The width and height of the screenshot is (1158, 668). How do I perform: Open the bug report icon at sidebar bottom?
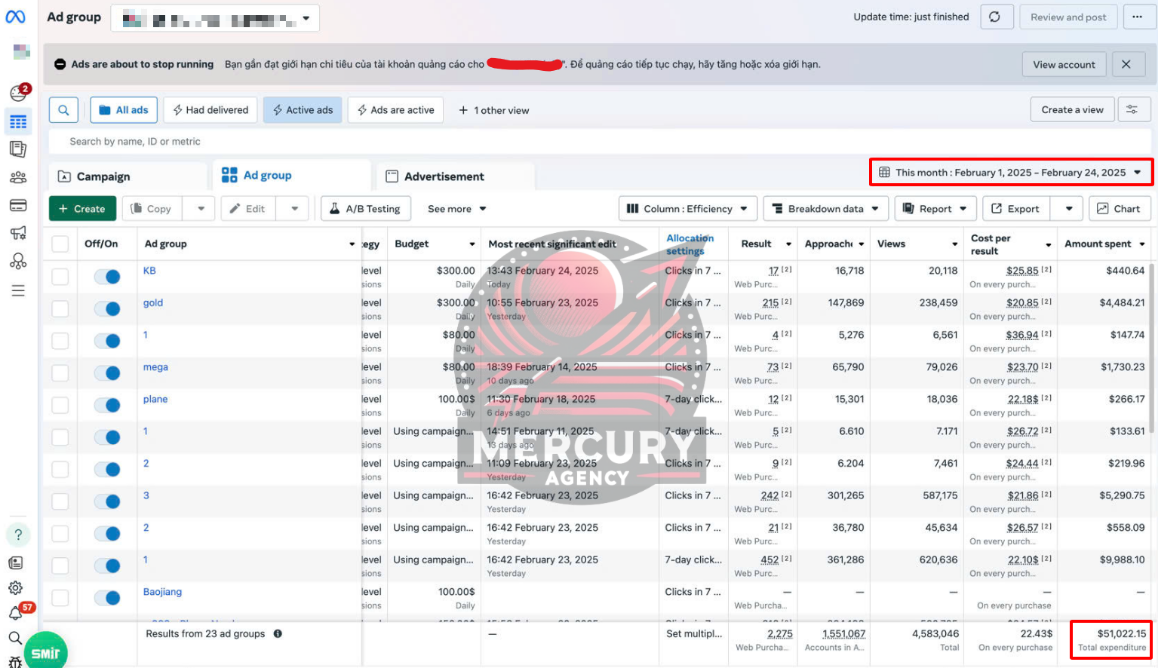pos(16,662)
